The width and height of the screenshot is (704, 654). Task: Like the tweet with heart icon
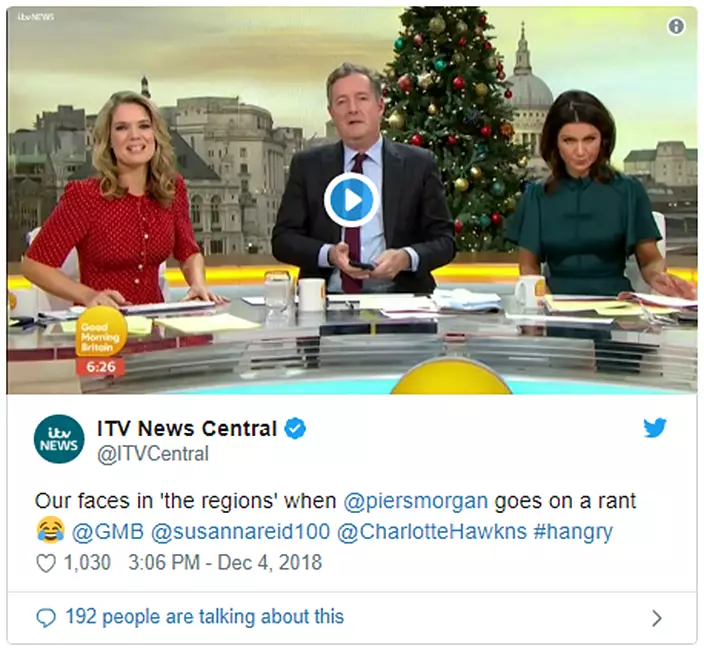[x=46, y=563]
